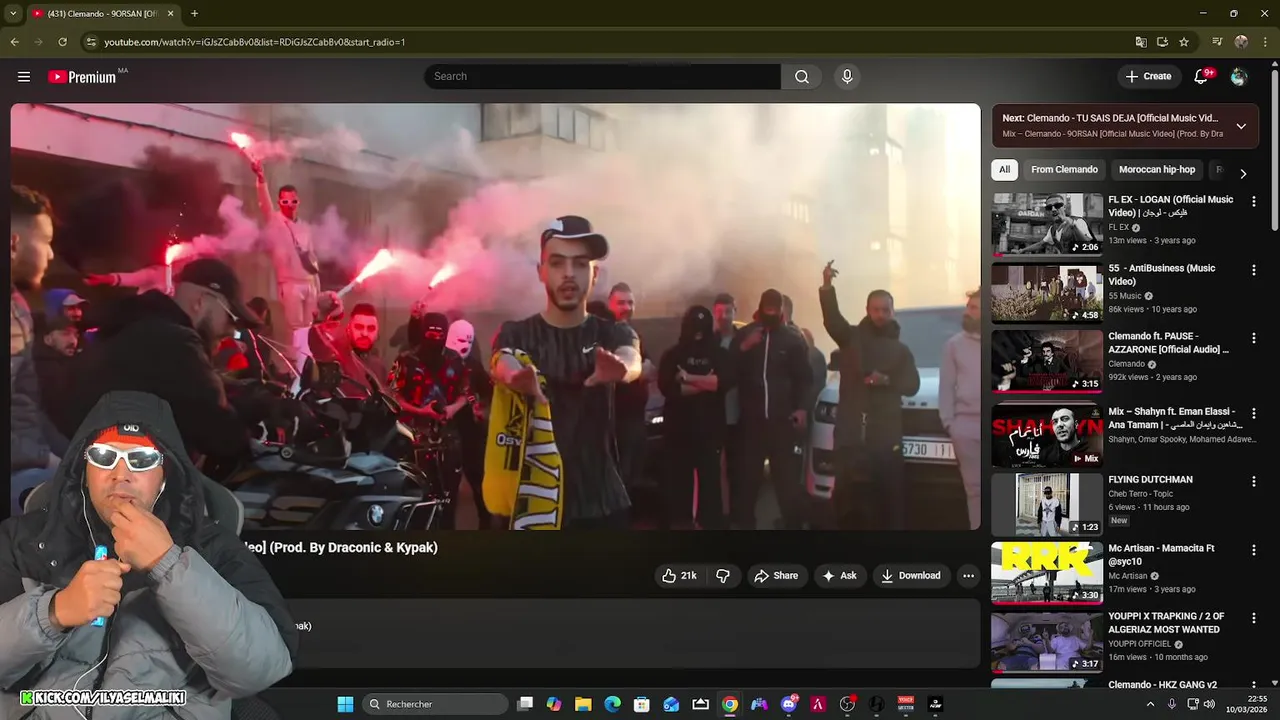Image resolution: width=1280 pixels, height=720 pixels.
Task: Open options for AZZARONE video
Action: pyautogui.click(x=1254, y=339)
